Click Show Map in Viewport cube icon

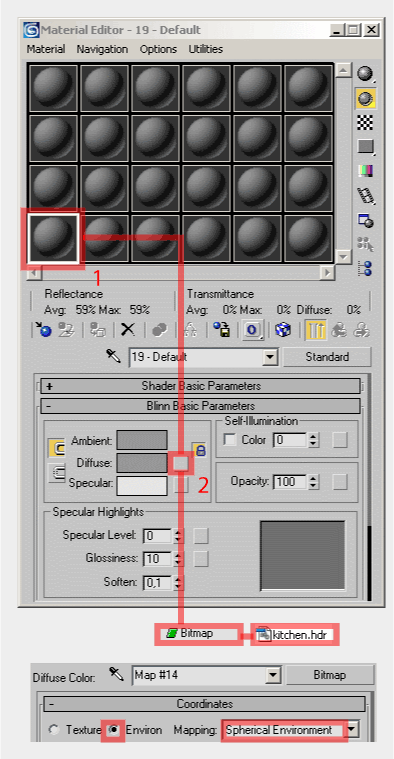coord(283,330)
